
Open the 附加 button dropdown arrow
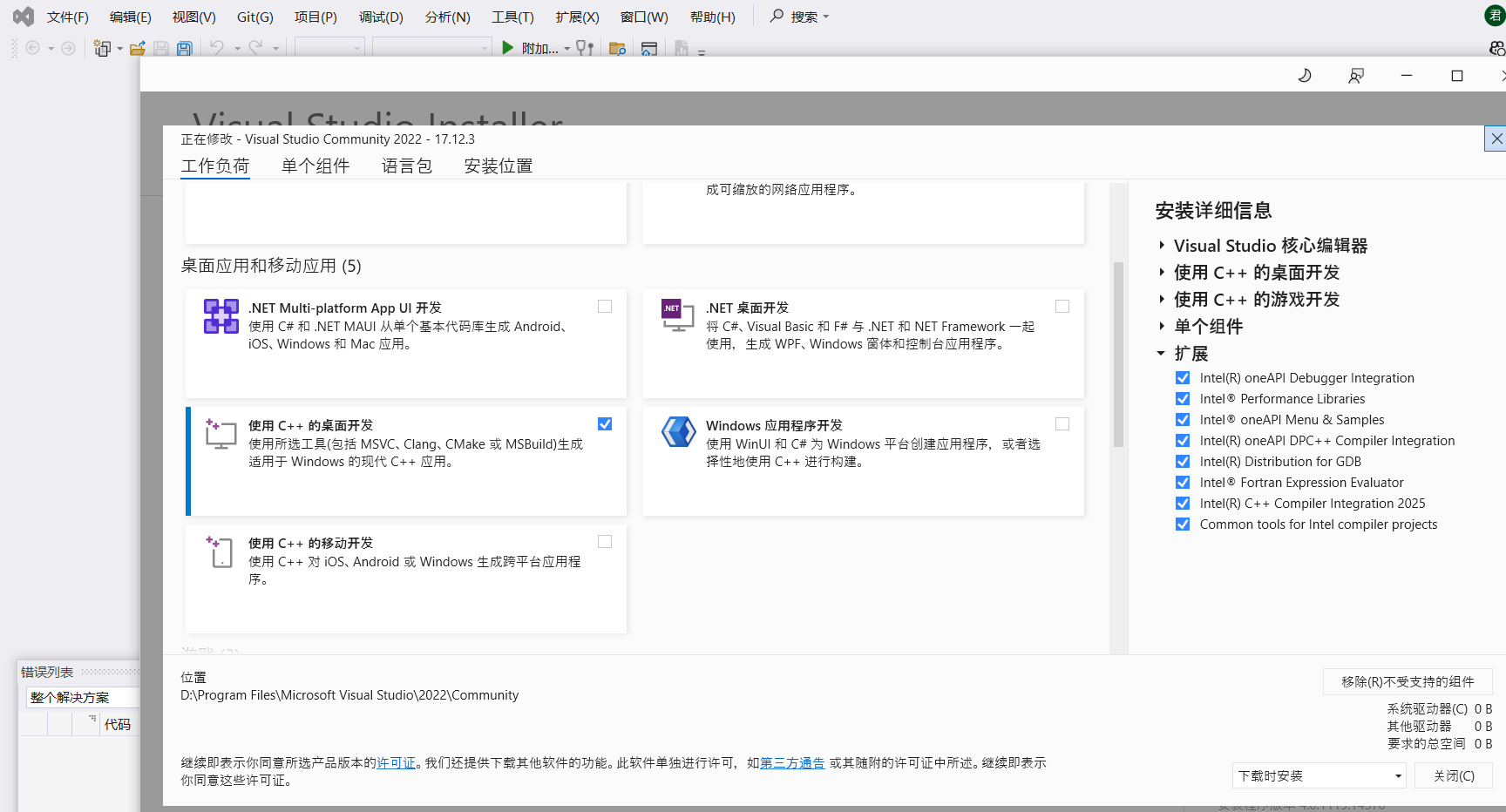[566, 49]
